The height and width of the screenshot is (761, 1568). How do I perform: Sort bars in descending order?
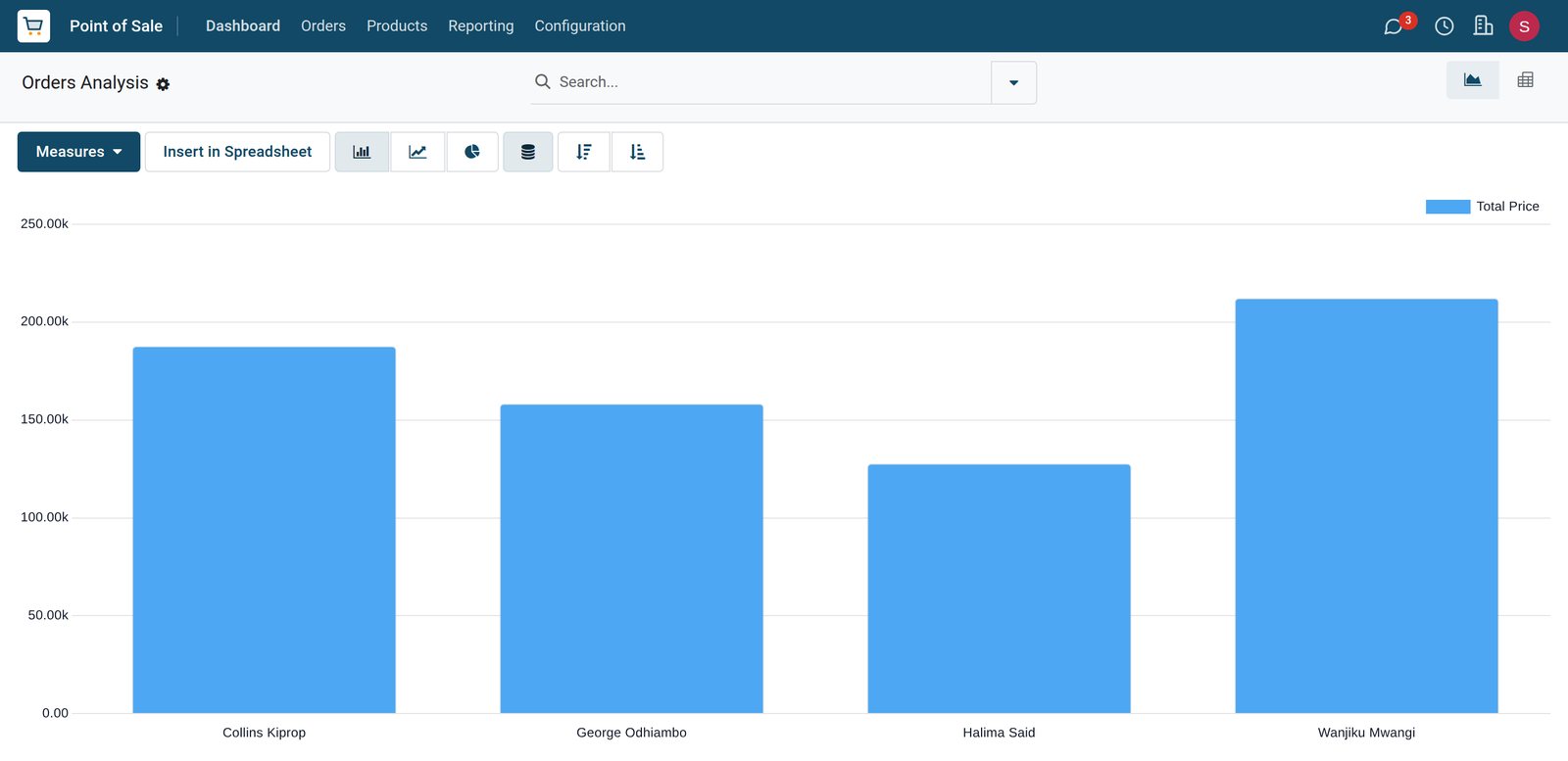pyautogui.click(x=584, y=152)
